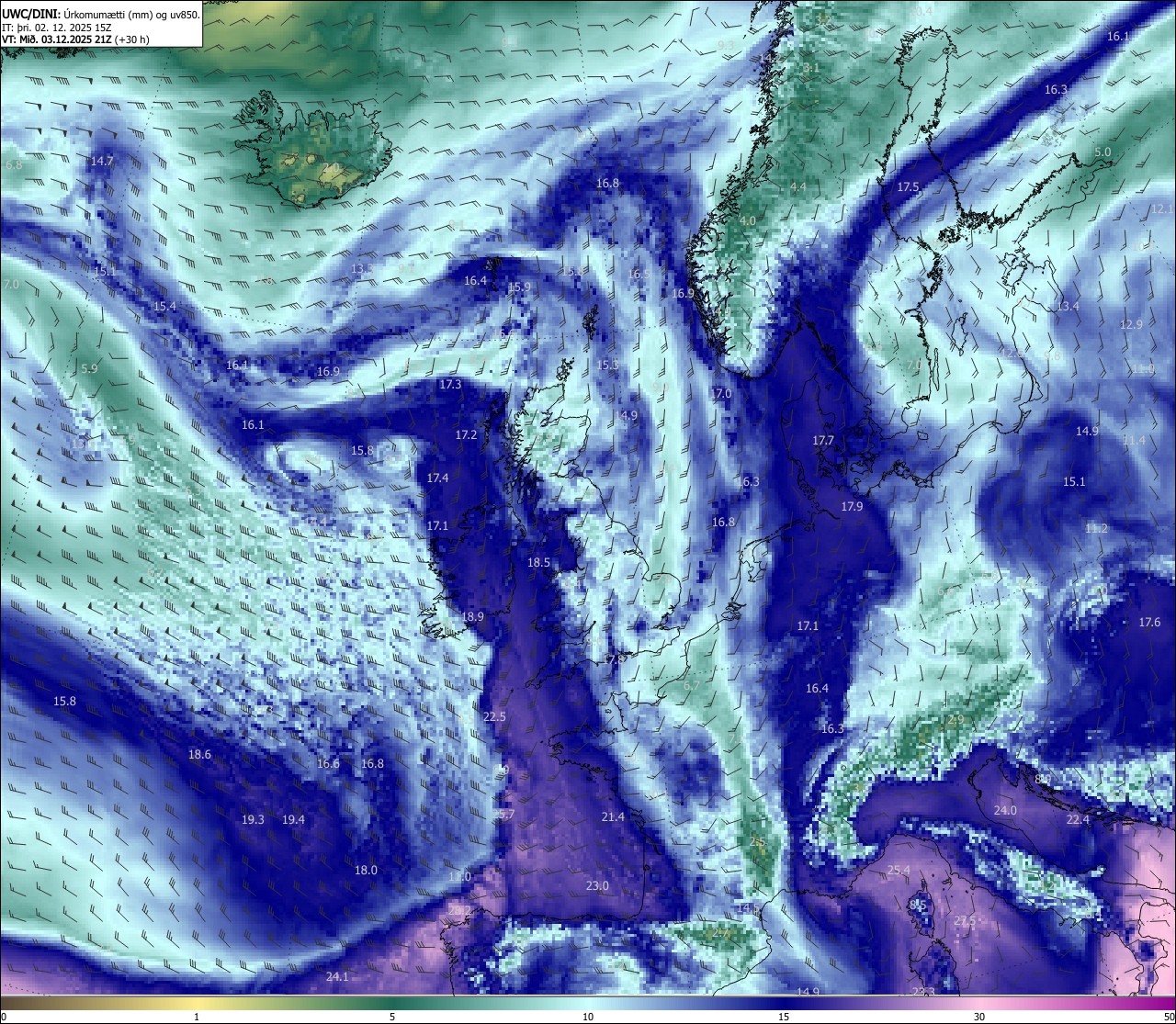Click the '0' label on the color scale
The height and width of the screenshot is (1024, 1176).
(3, 1017)
